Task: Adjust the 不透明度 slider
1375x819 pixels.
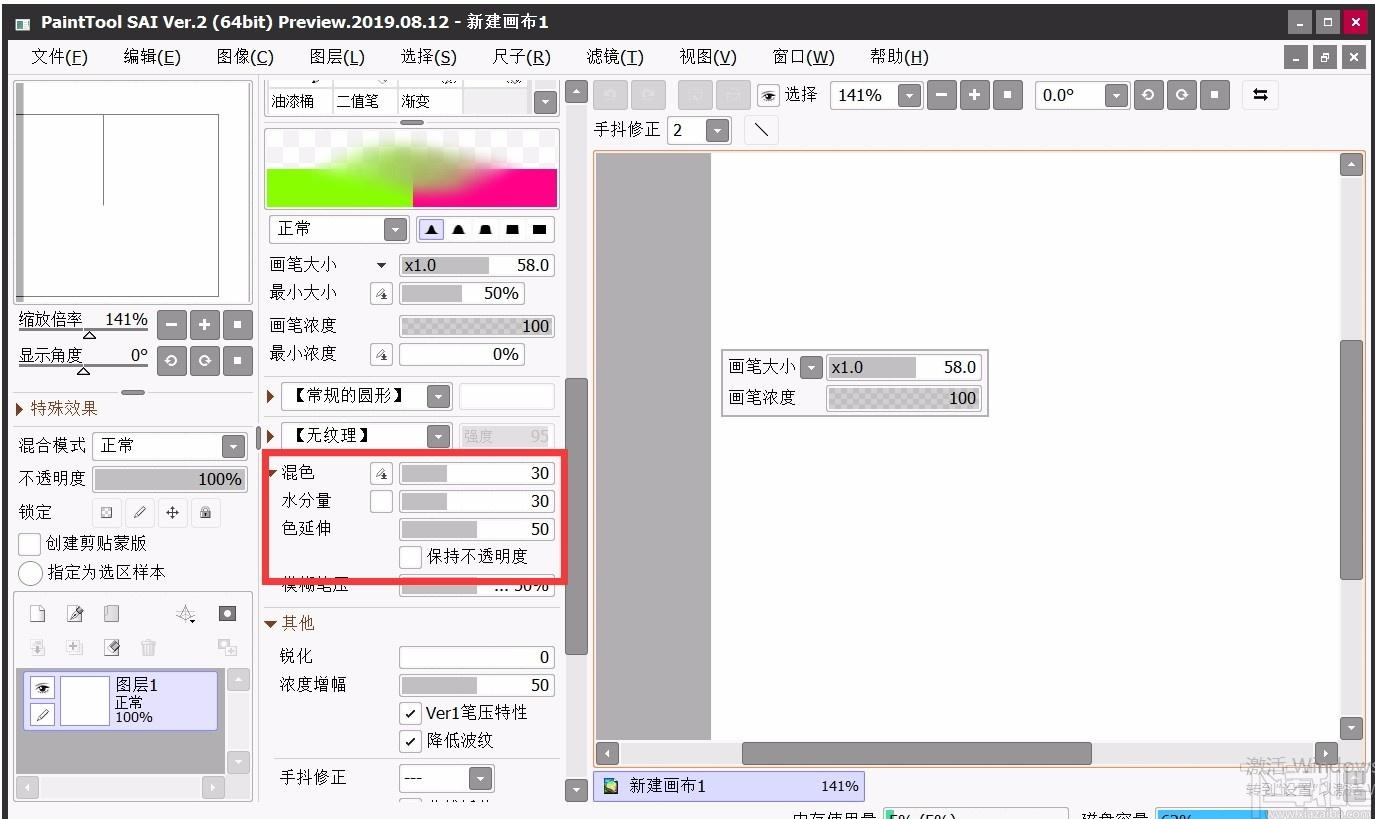Action: [x=169, y=479]
